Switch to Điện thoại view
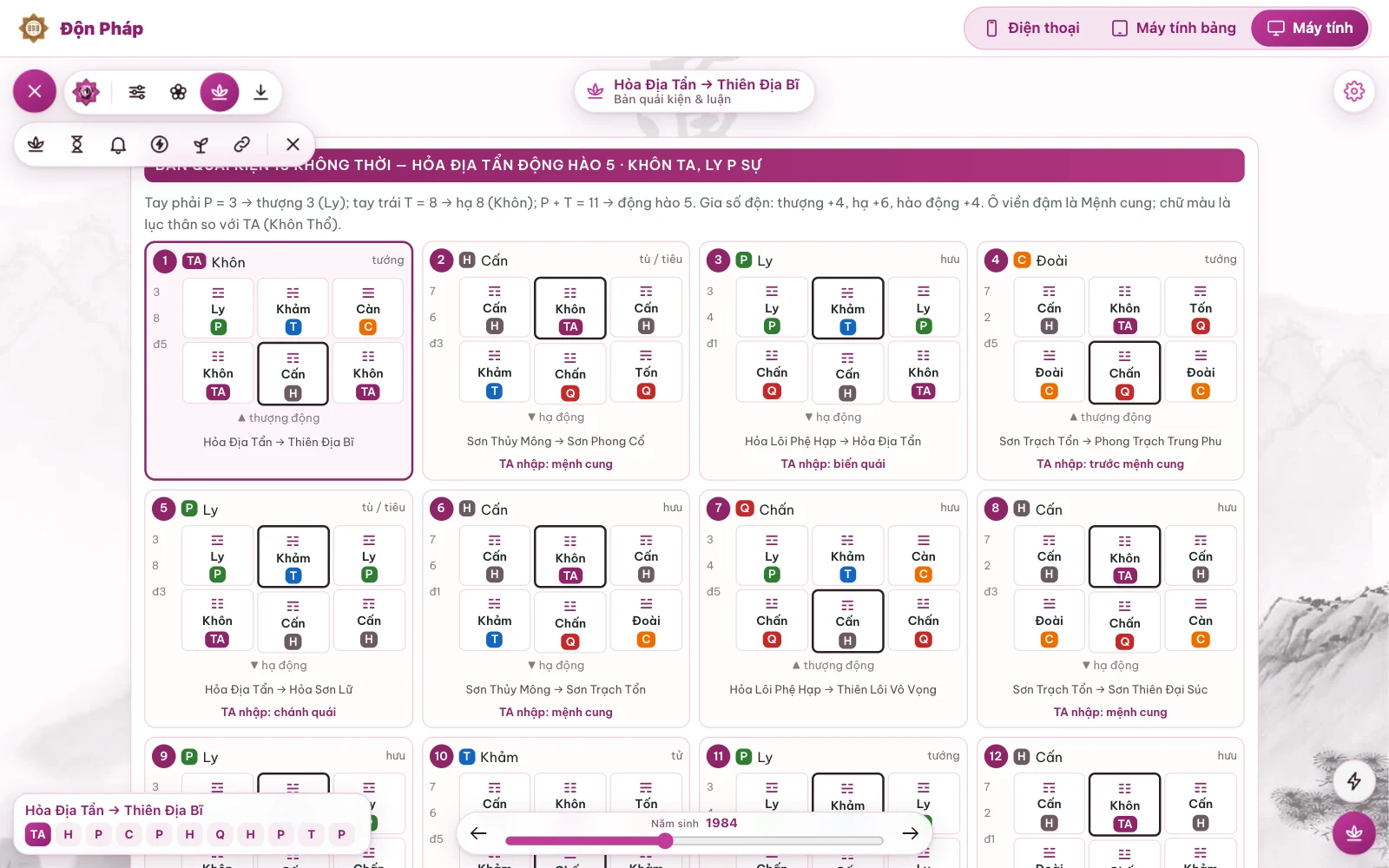This screenshot has height=868, width=1389. [1032, 29]
